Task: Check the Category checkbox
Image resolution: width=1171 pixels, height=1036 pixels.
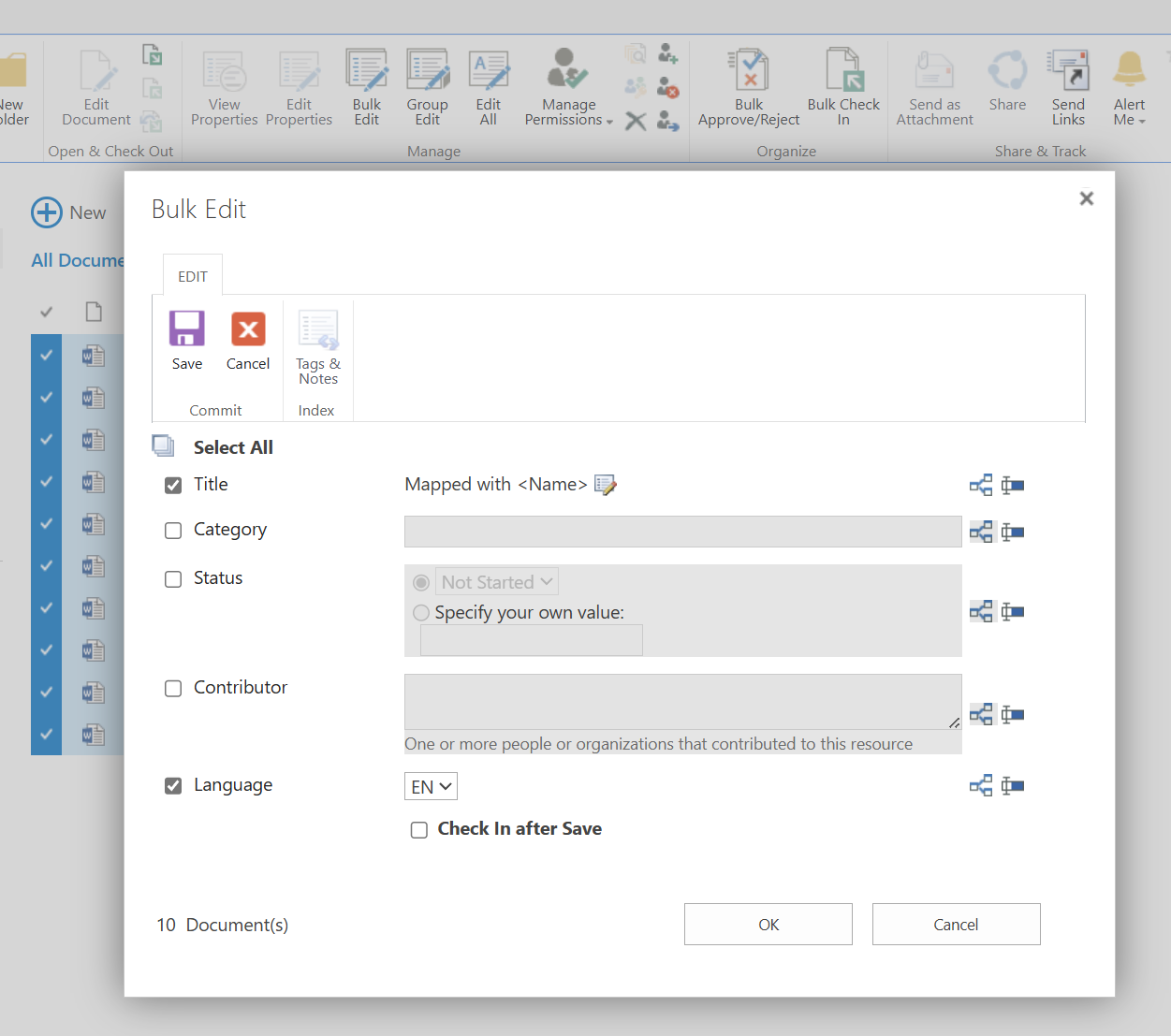Action: (173, 531)
